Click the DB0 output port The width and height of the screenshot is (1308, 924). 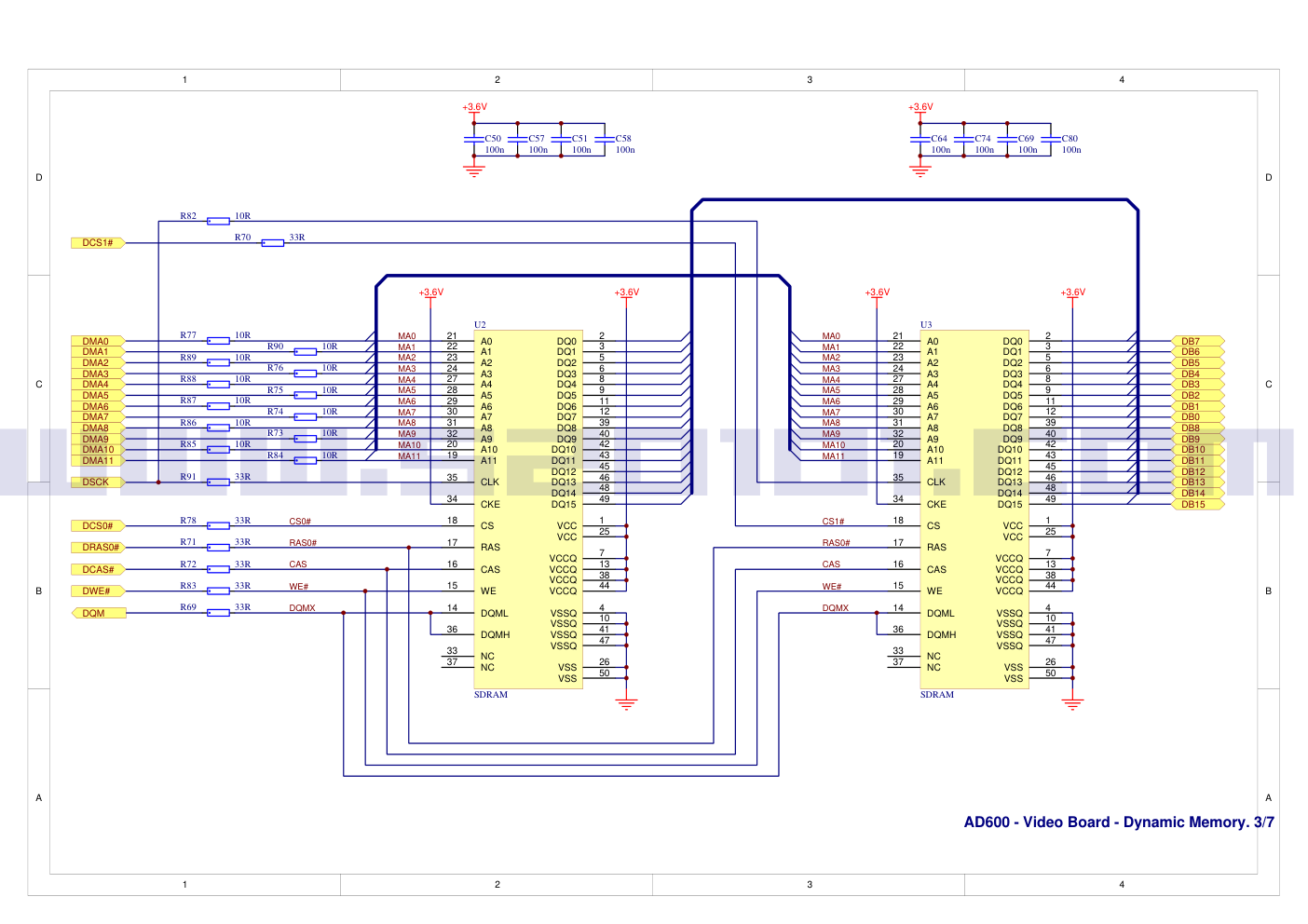pyautogui.click(x=1197, y=417)
